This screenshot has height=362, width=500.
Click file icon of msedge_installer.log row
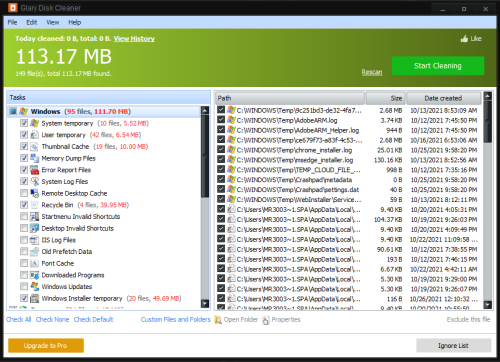click(x=231, y=160)
